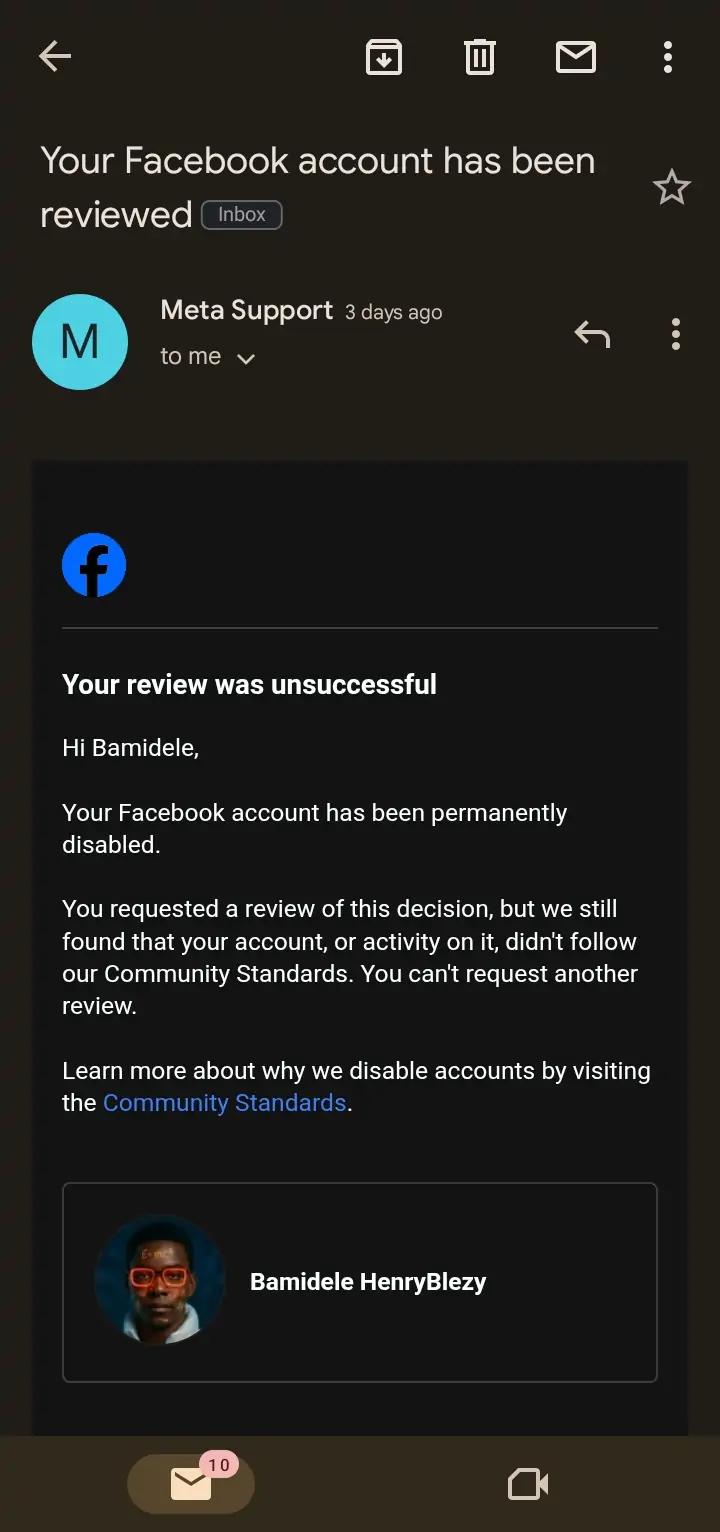The width and height of the screenshot is (720, 1532).
Task: Click the Inbox label chip
Action: click(242, 215)
